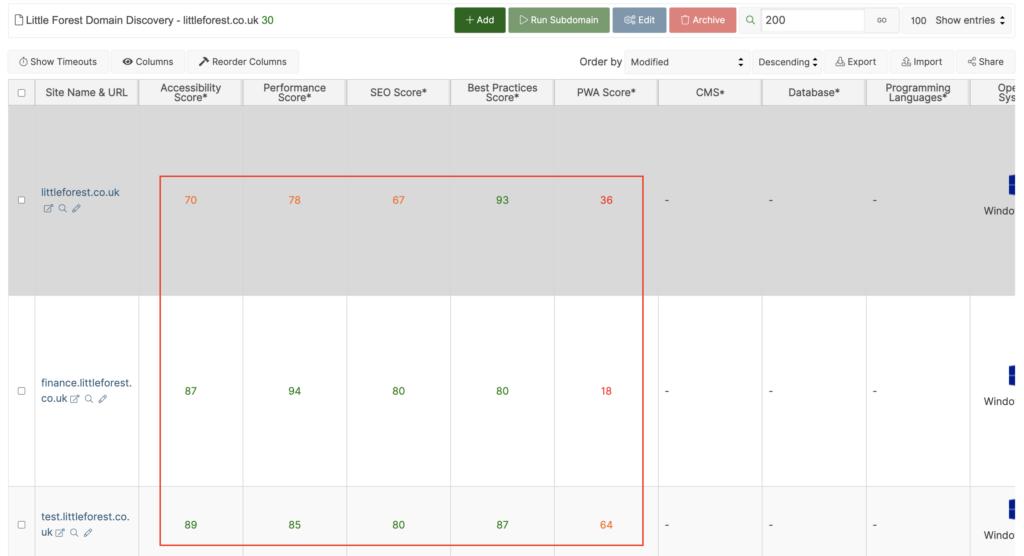Click PWA score 64 for test.littleforest.co.uk

click(x=606, y=525)
